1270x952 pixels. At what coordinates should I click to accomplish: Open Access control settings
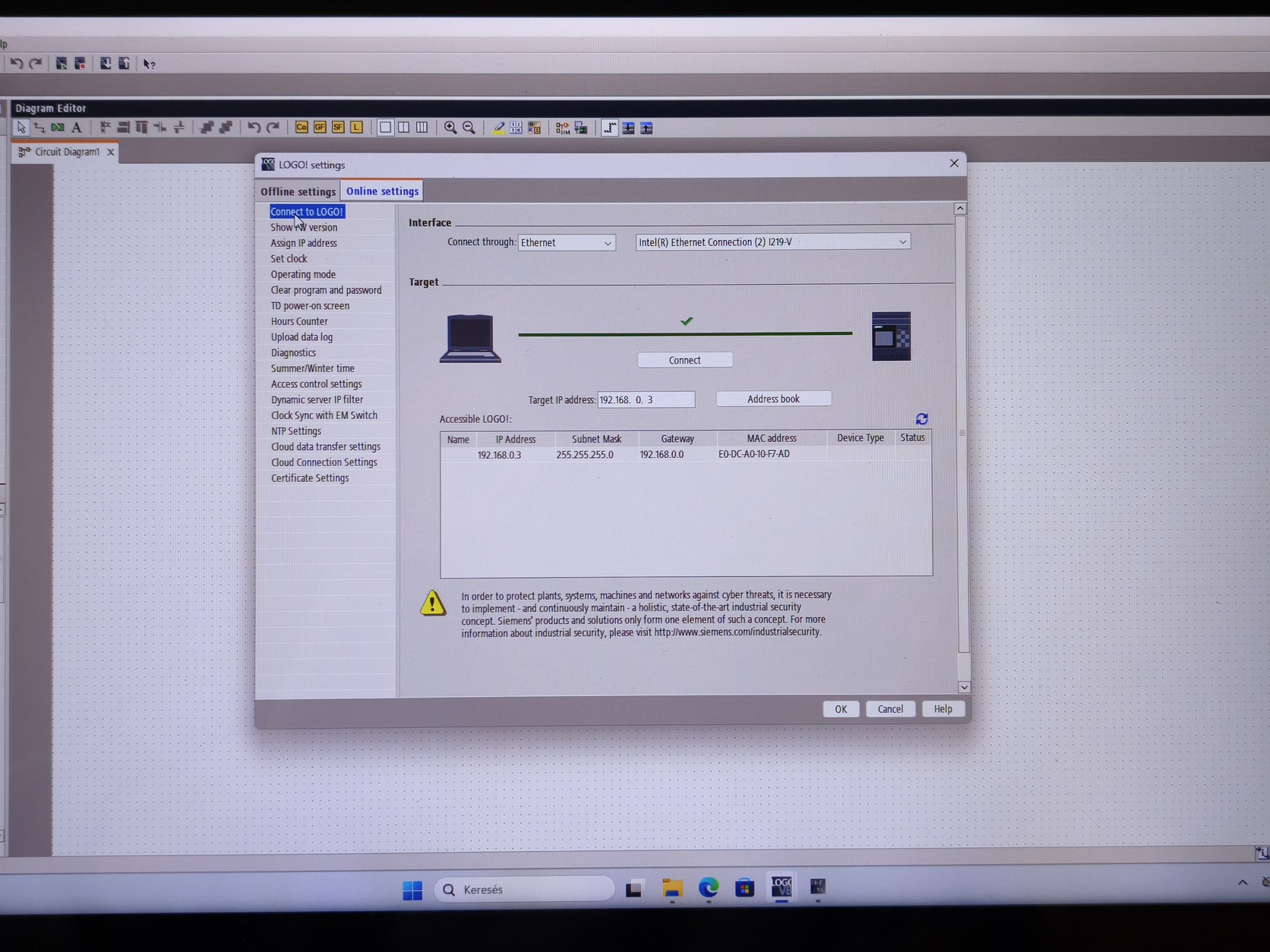coord(316,384)
